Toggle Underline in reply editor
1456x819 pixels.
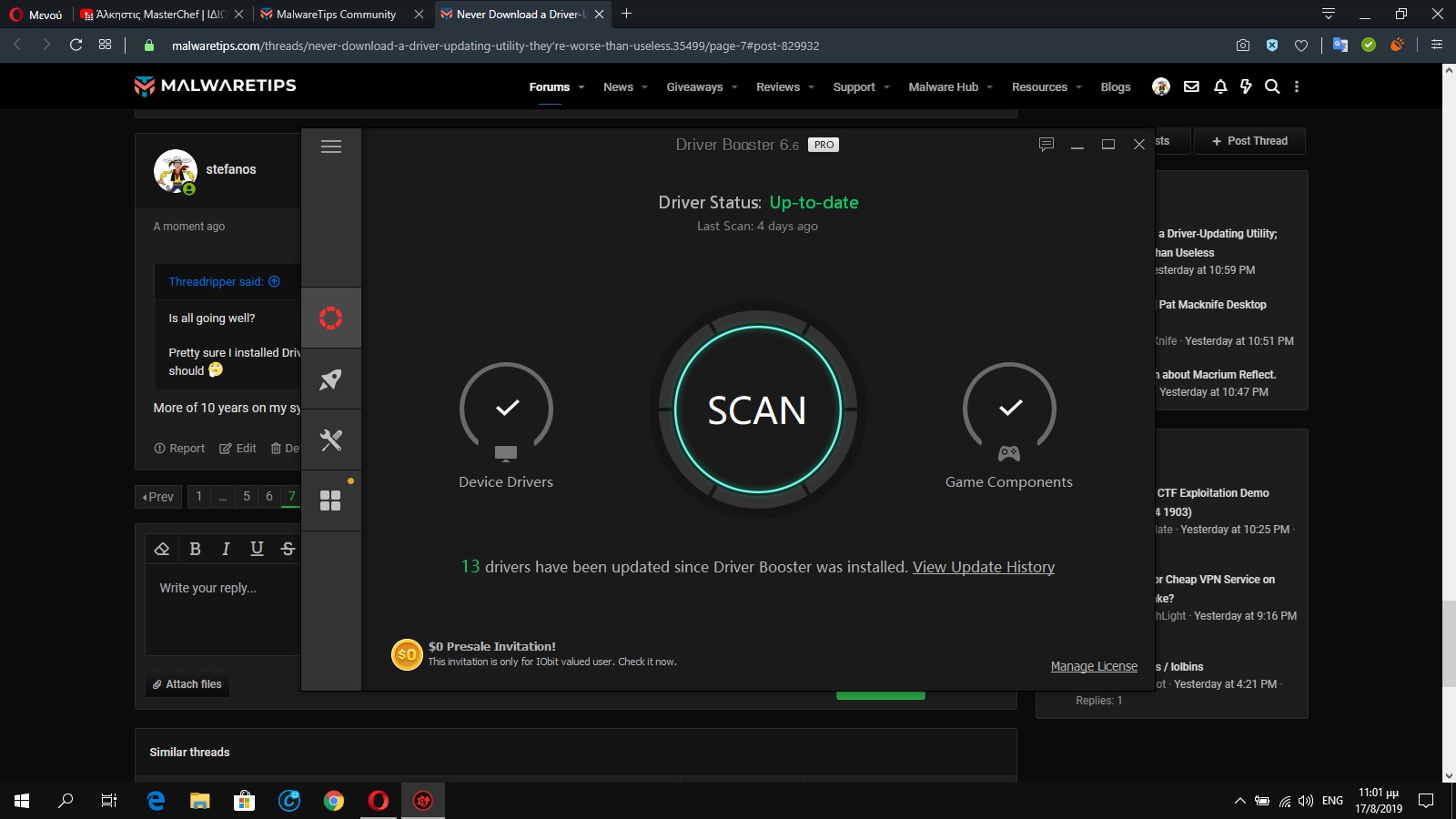(257, 549)
